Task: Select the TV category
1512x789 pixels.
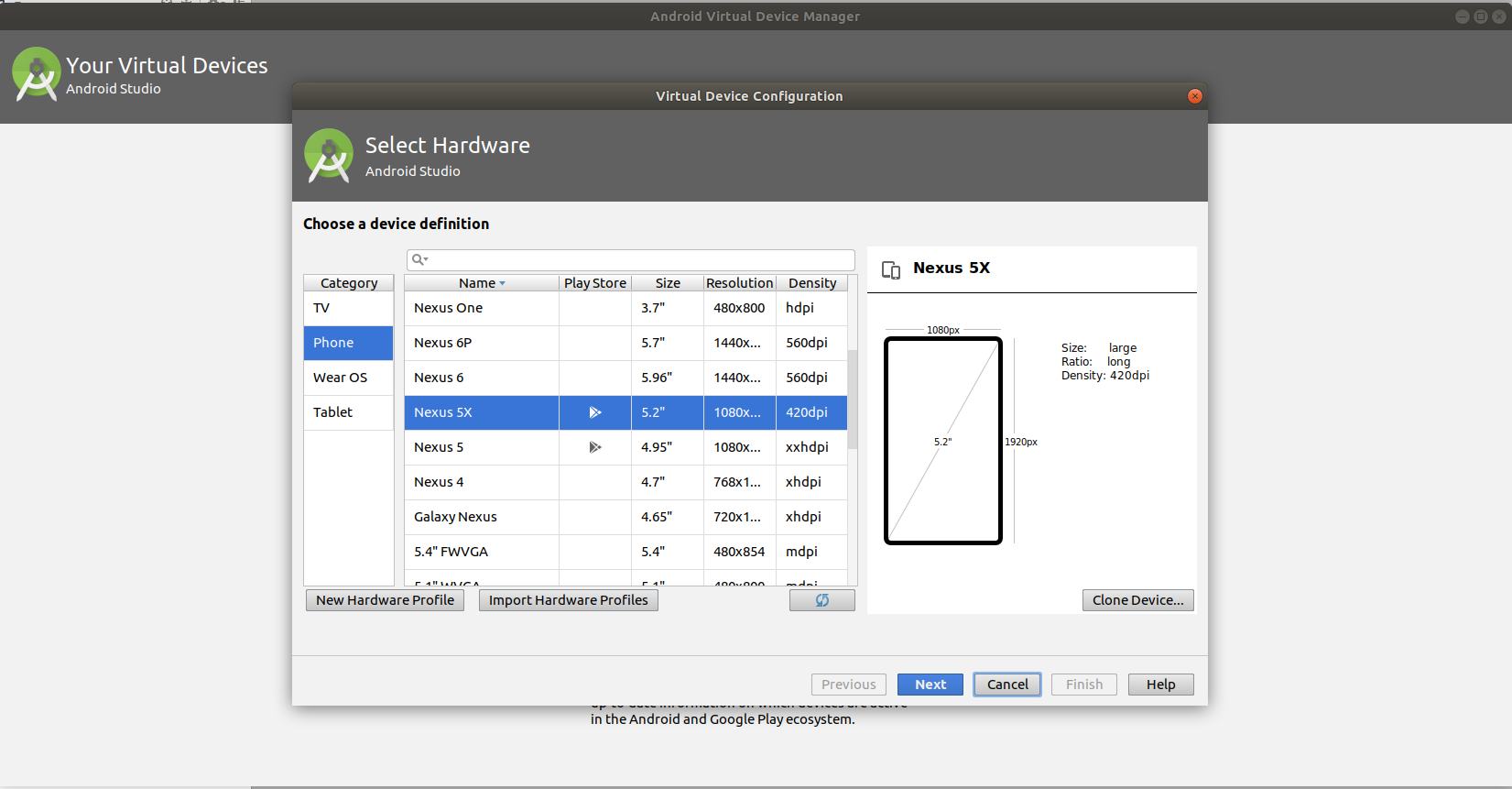Action: [x=349, y=308]
